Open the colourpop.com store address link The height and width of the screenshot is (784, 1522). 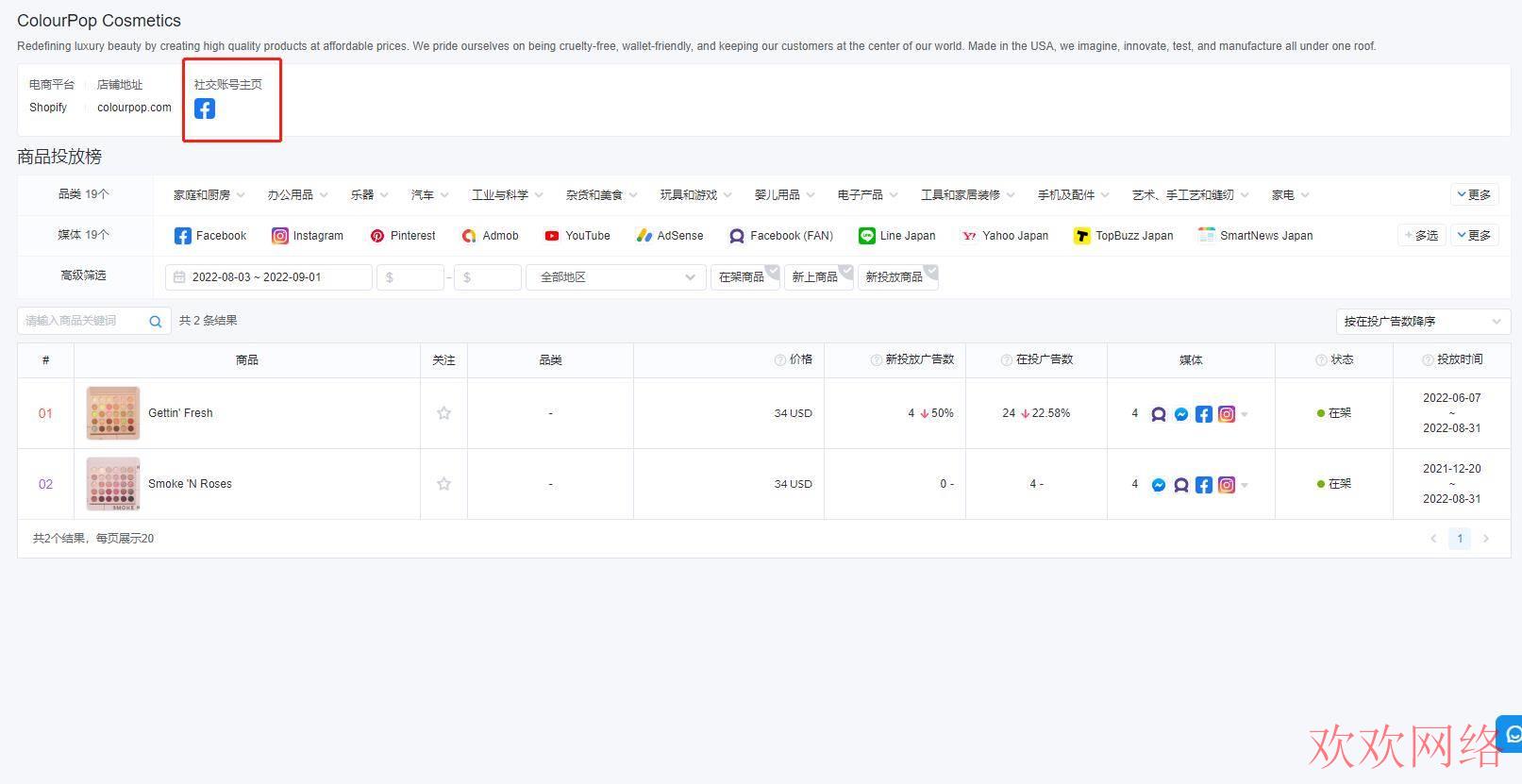(134, 108)
